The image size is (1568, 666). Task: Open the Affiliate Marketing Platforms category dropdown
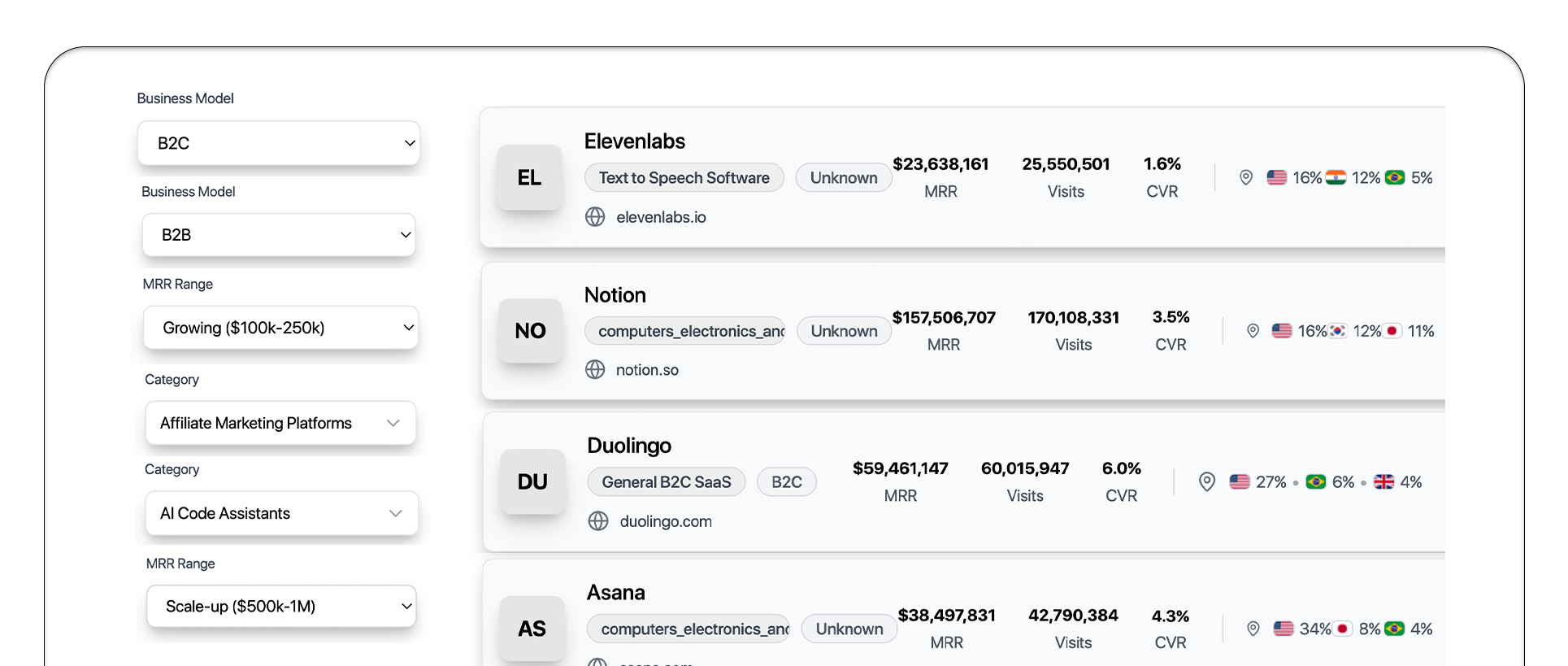(280, 423)
